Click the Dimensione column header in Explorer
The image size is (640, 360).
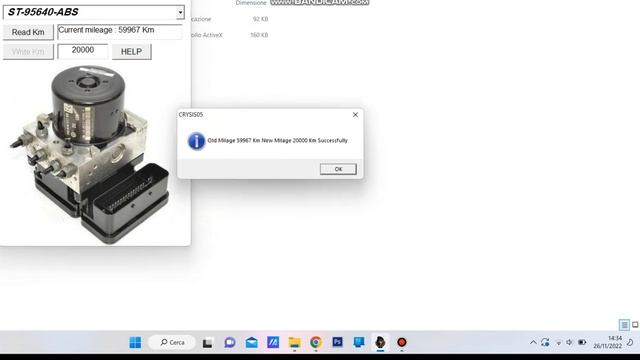(251, 3)
